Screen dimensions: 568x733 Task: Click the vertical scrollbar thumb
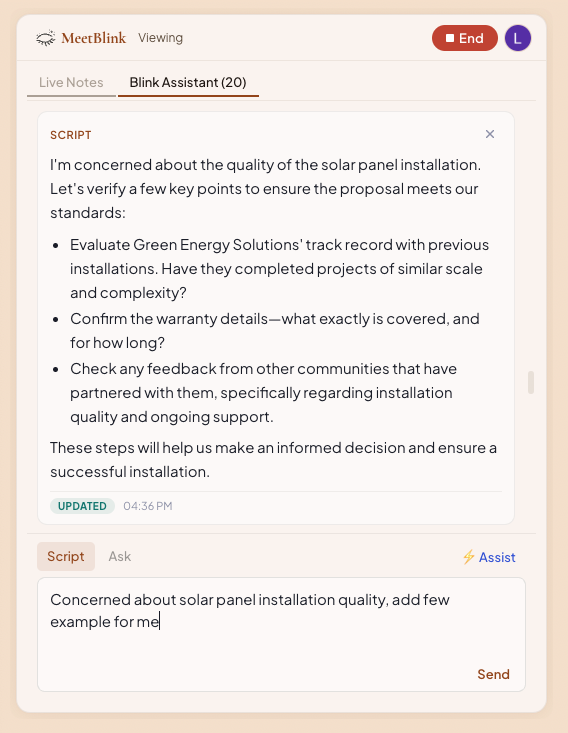click(x=531, y=382)
